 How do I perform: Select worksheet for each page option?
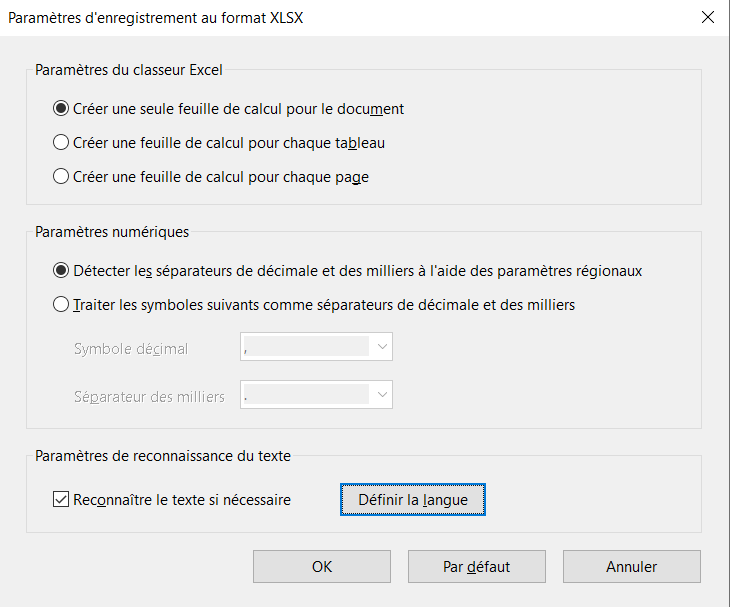[61, 177]
